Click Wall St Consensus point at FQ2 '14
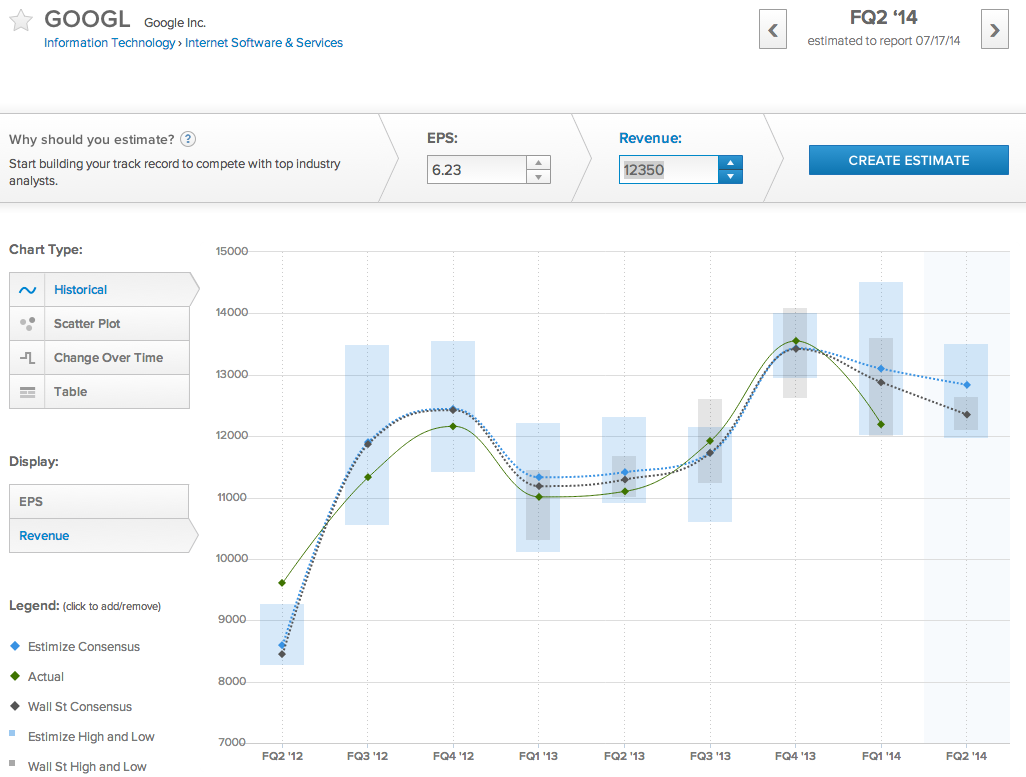Image resolution: width=1026 pixels, height=777 pixels. coord(966,414)
